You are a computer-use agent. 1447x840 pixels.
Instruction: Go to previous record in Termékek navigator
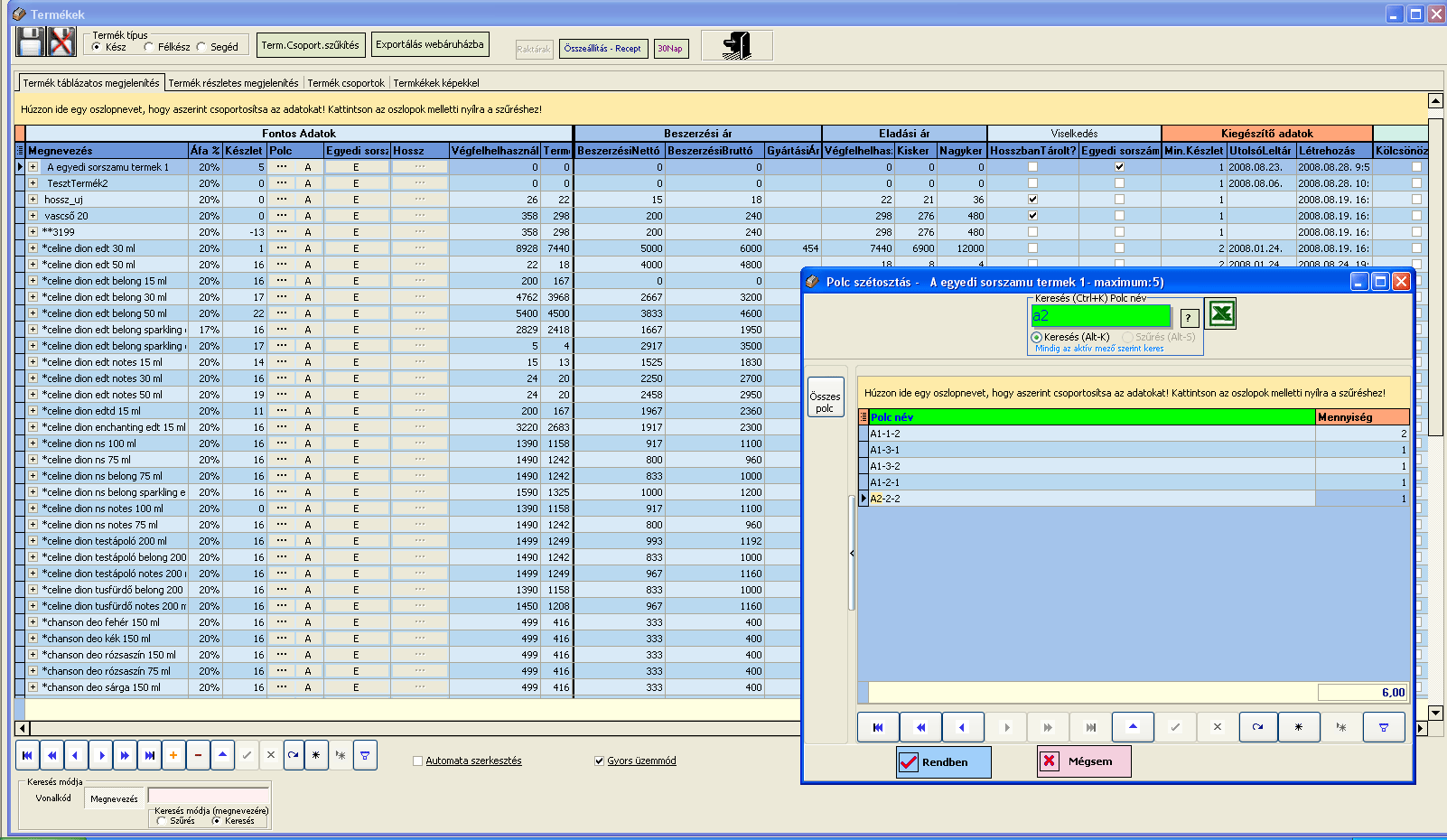(77, 755)
